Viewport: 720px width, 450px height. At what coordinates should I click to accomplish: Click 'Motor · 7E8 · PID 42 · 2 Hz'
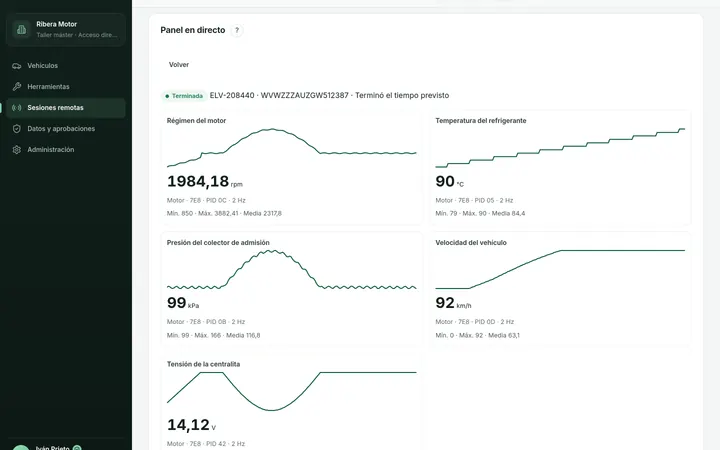click(206, 444)
